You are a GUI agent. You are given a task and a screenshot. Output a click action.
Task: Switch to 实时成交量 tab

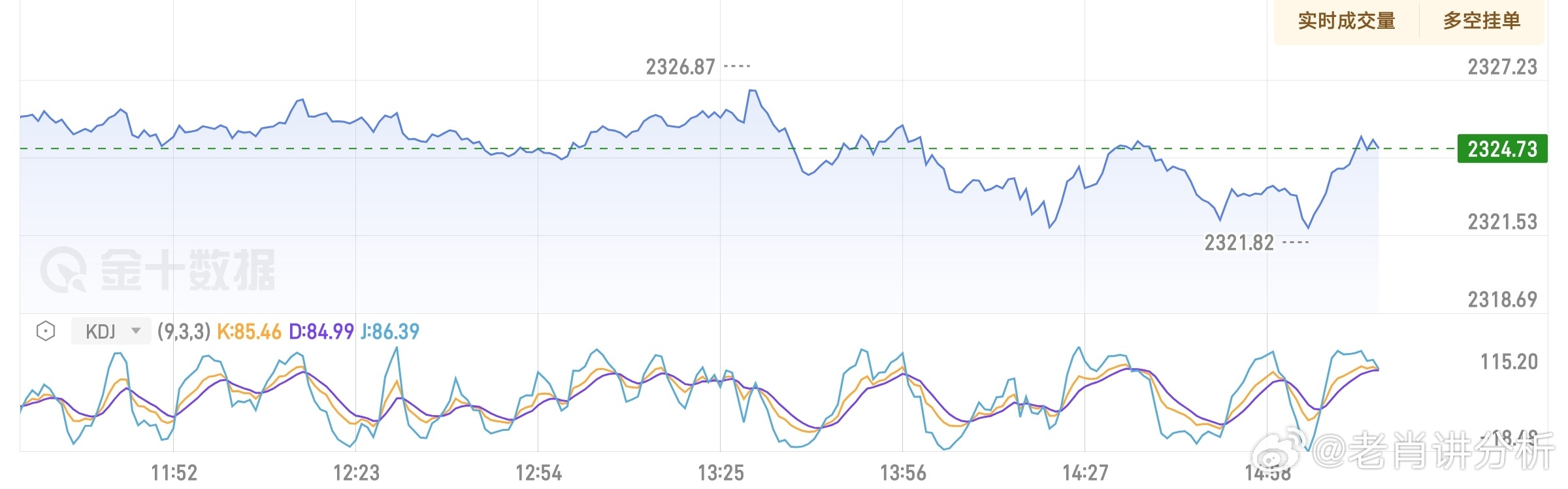click(1347, 21)
